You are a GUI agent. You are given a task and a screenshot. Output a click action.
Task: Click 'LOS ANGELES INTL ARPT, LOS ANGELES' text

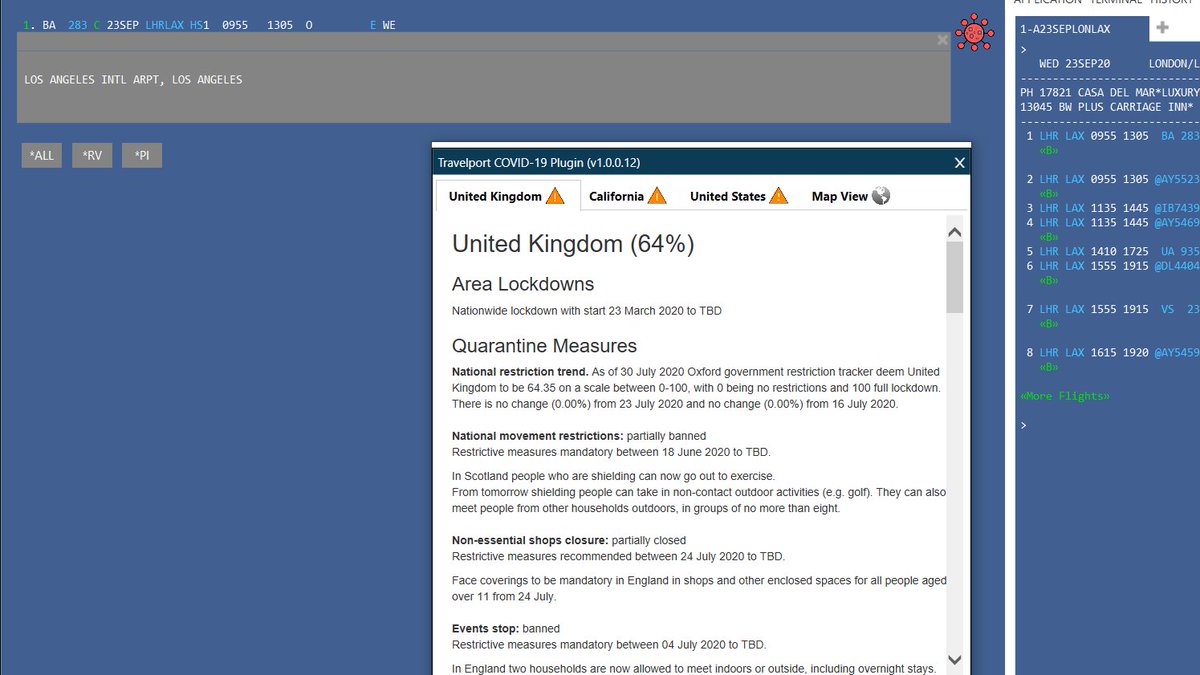pyautogui.click(x=133, y=80)
